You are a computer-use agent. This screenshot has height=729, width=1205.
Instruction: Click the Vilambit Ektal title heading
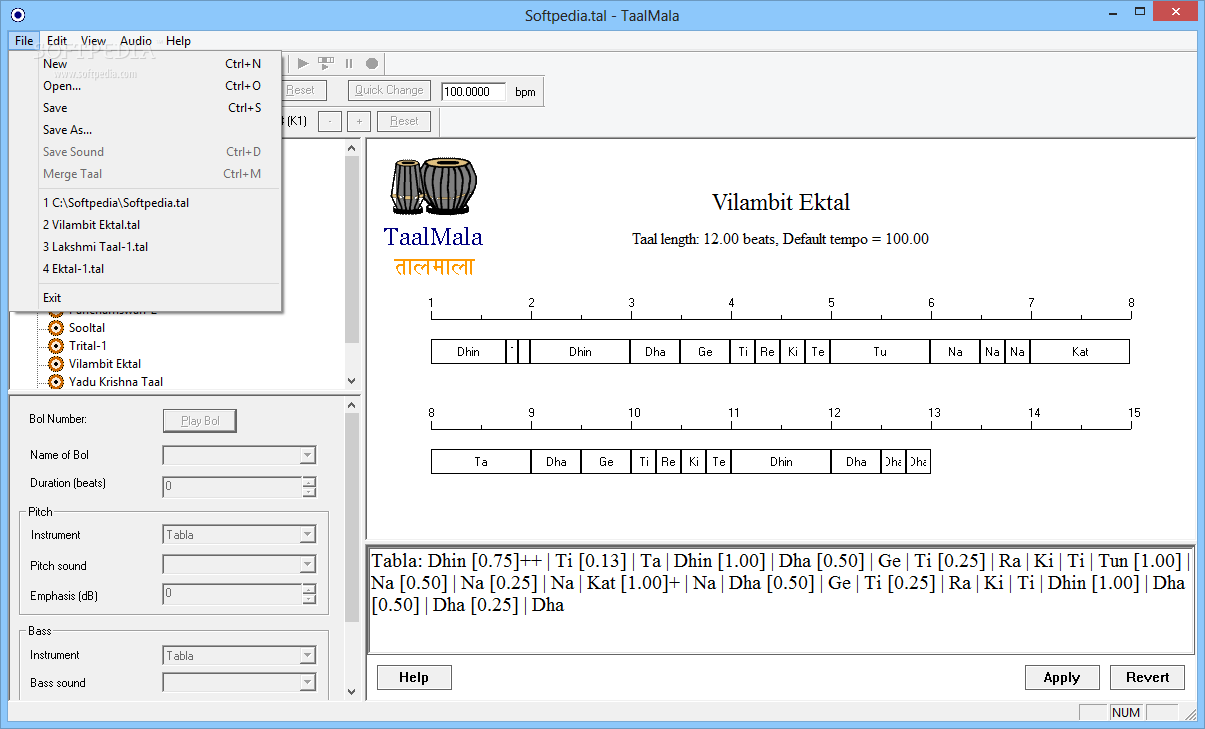781,202
